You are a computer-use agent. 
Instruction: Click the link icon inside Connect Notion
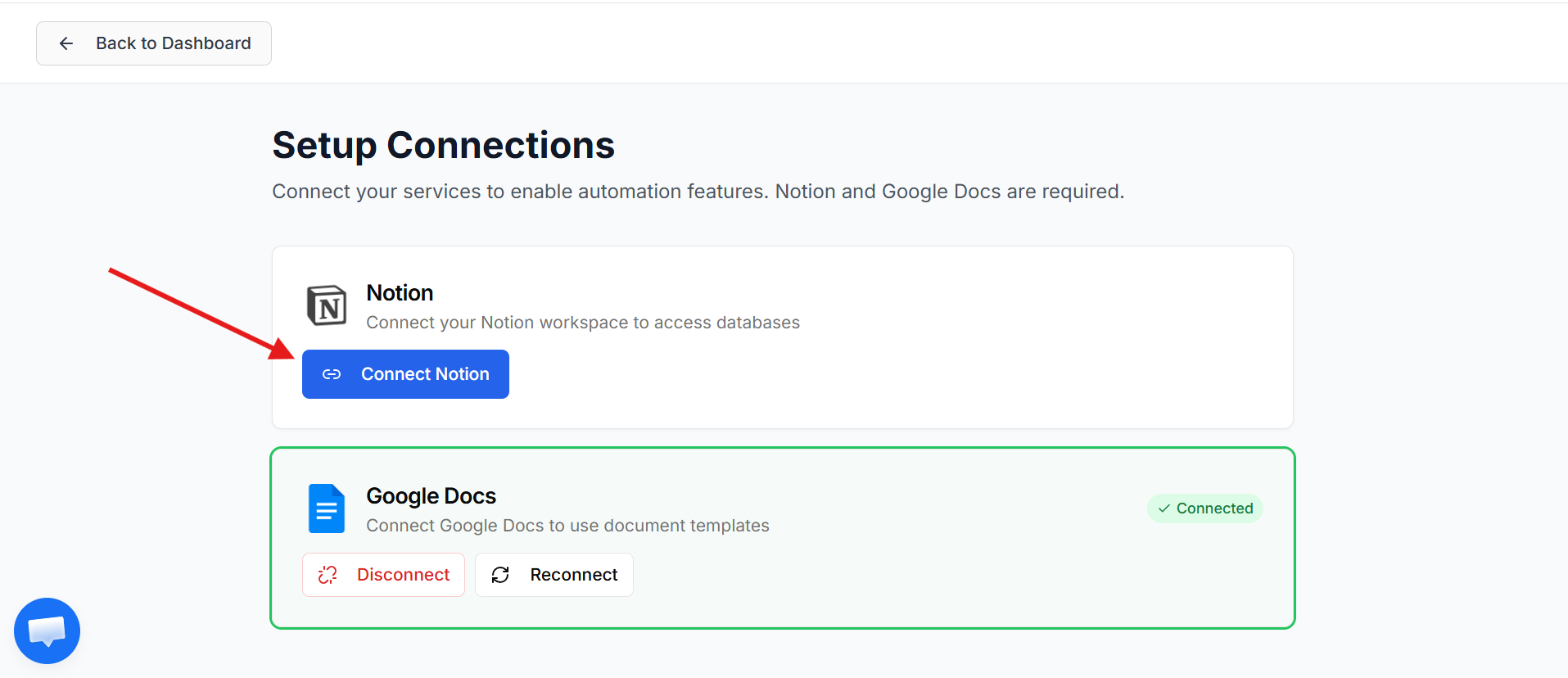tap(332, 374)
